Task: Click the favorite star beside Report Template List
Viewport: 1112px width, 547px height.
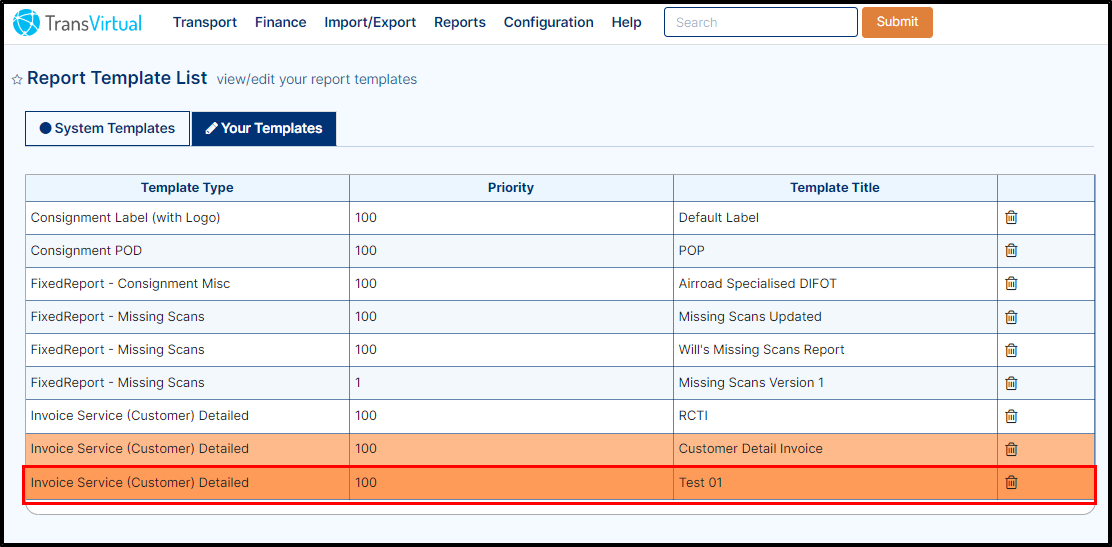Action: click(17, 79)
